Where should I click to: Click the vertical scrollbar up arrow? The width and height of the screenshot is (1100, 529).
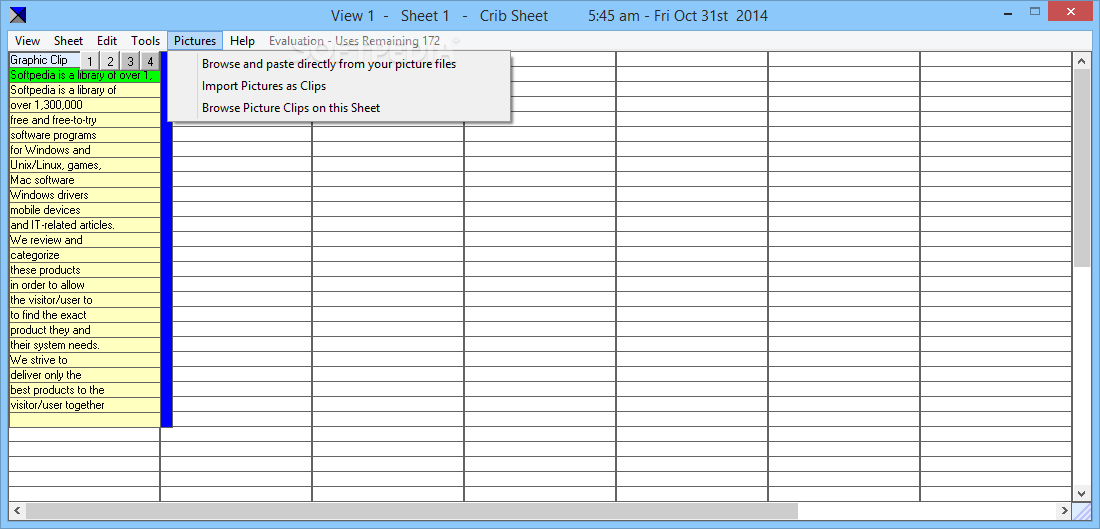[1081, 62]
